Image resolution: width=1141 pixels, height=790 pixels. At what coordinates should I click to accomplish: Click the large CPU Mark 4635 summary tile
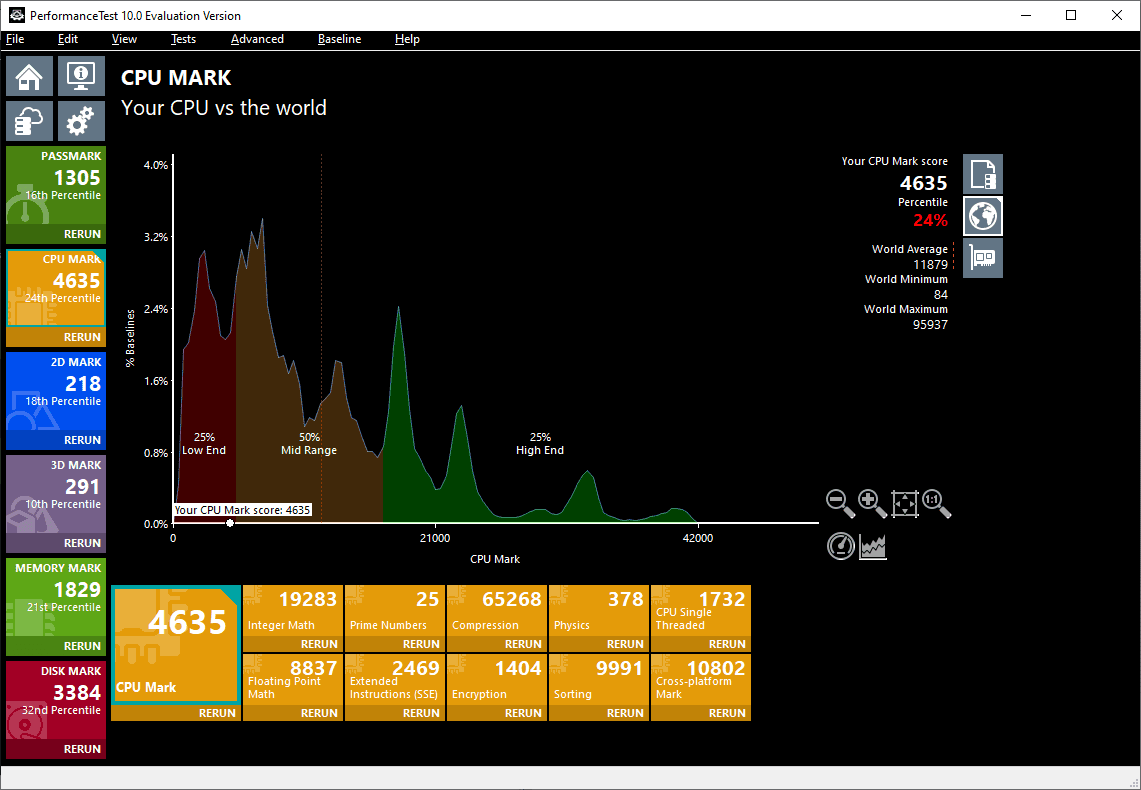coord(175,645)
